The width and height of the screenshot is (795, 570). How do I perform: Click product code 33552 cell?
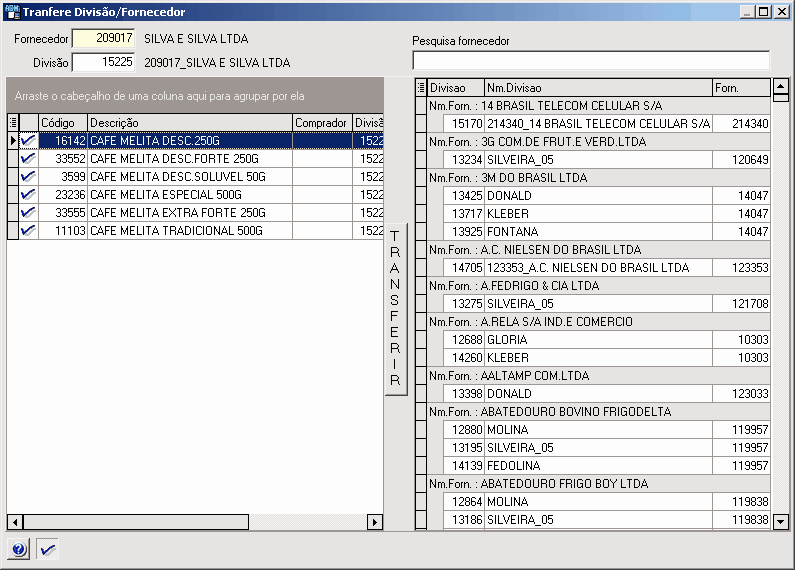click(x=63, y=159)
